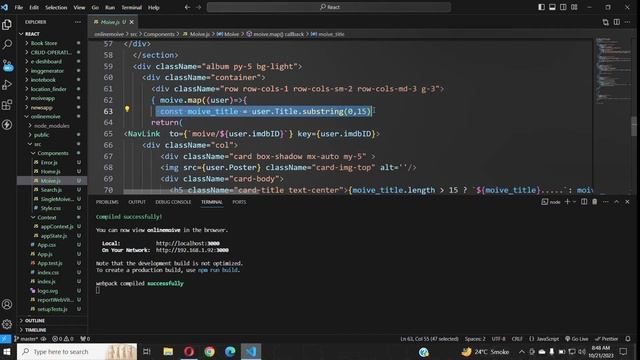The image size is (640, 360).
Task: Open Chrome from the Windows taskbar
Action: pyautogui.click(x=209, y=351)
